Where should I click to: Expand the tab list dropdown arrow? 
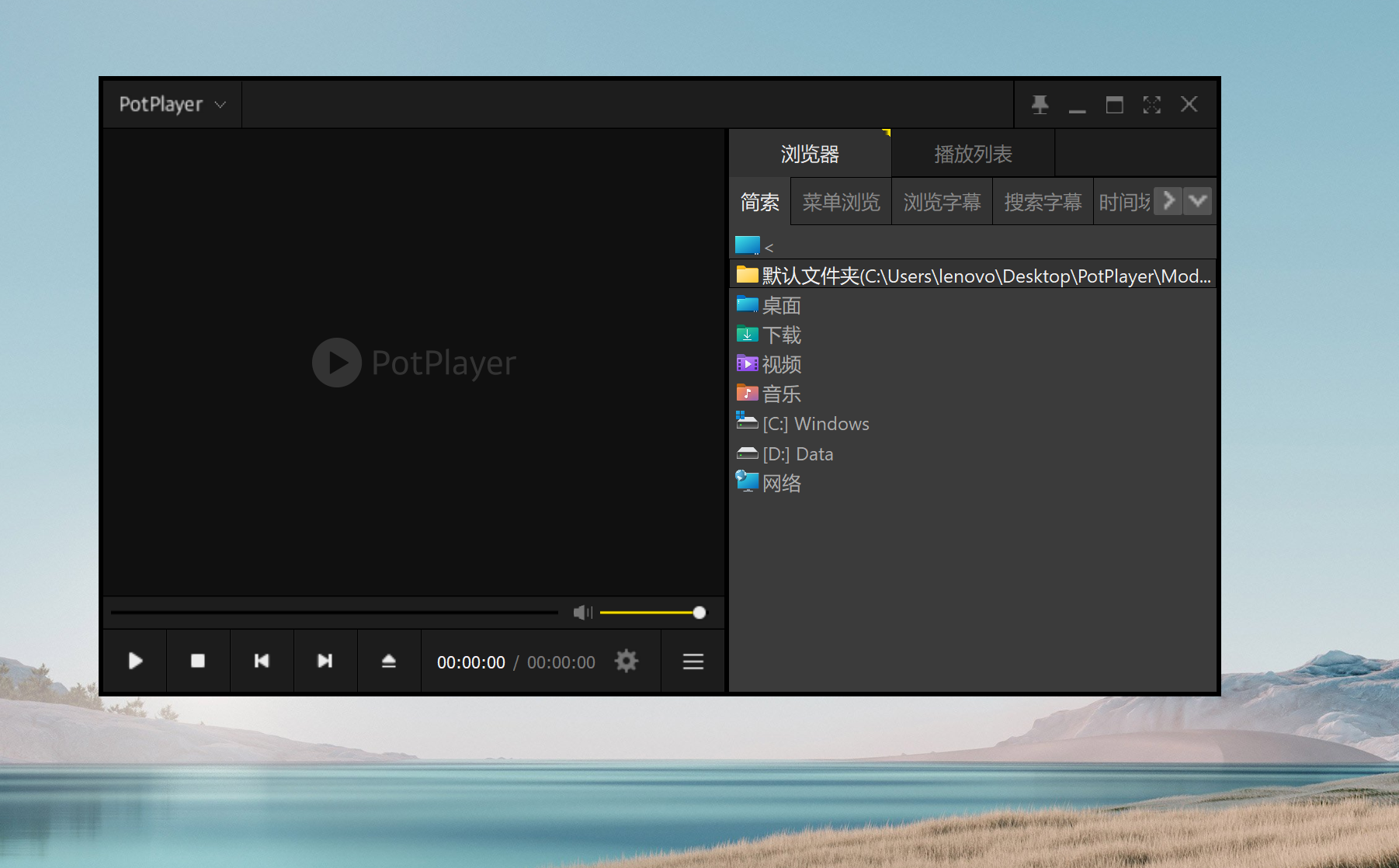click(x=1198, y=201)
